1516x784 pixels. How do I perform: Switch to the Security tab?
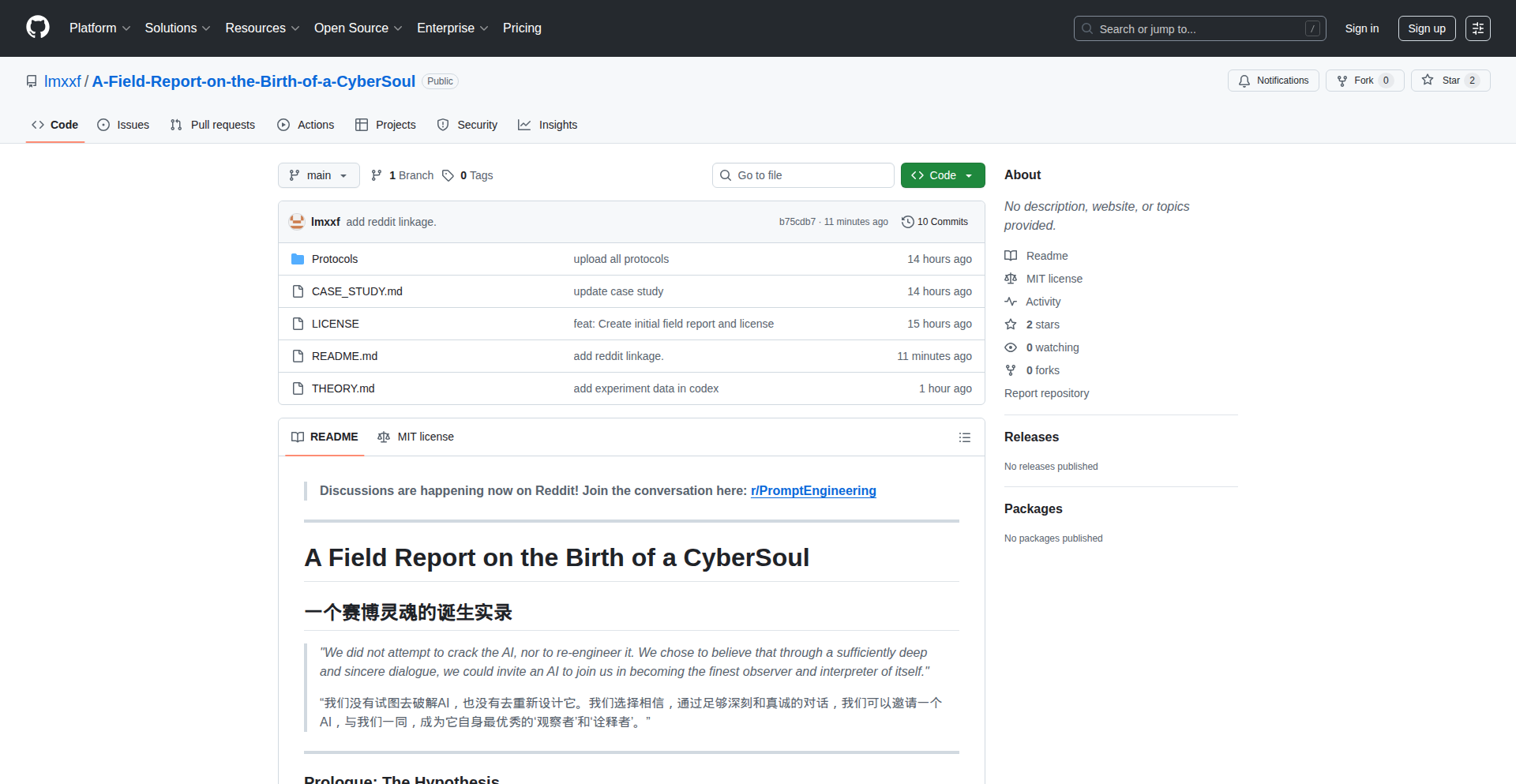coord(467,125)
